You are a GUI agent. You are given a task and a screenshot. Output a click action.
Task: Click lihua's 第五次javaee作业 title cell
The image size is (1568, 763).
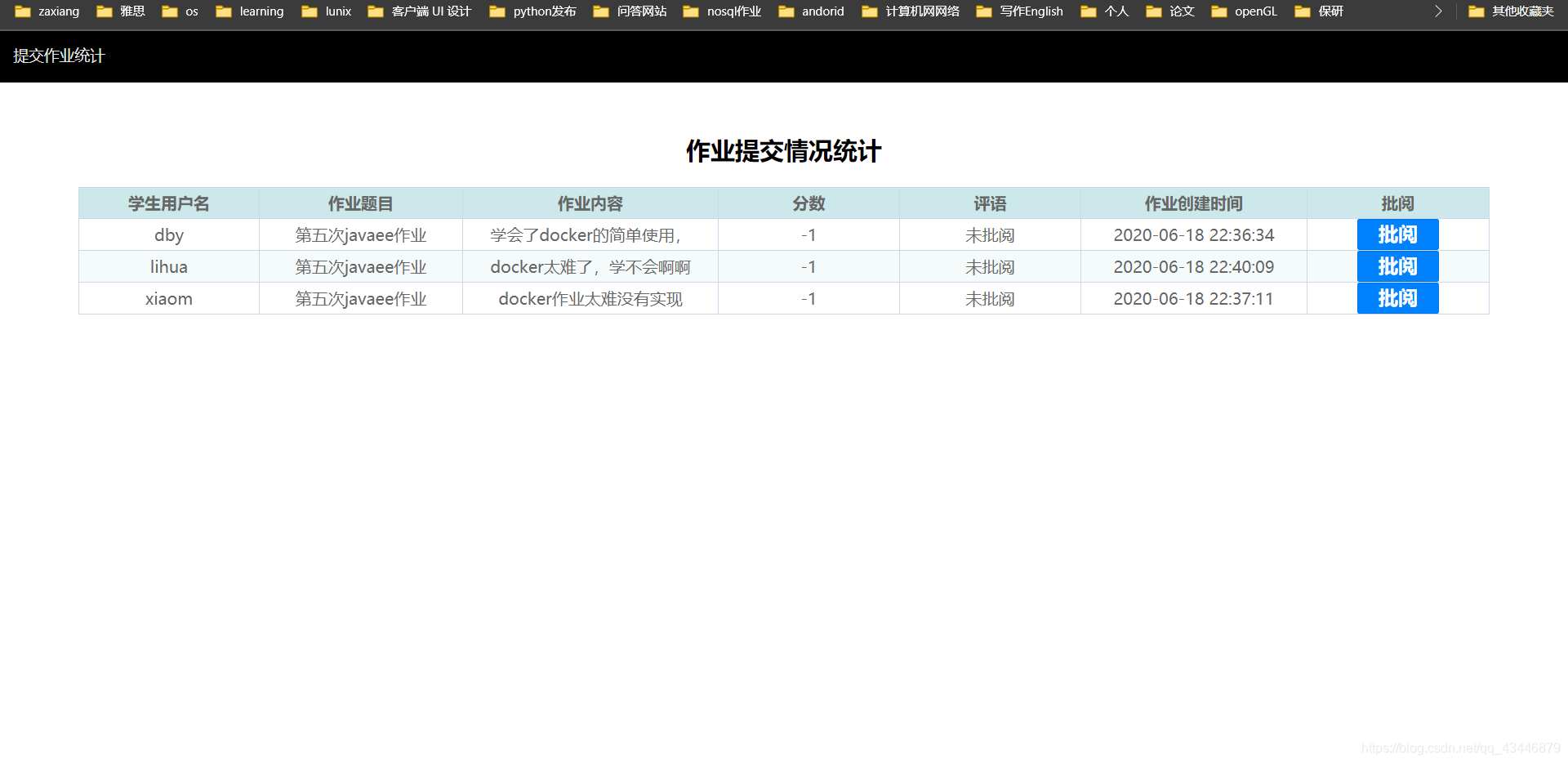coord(361,267)
